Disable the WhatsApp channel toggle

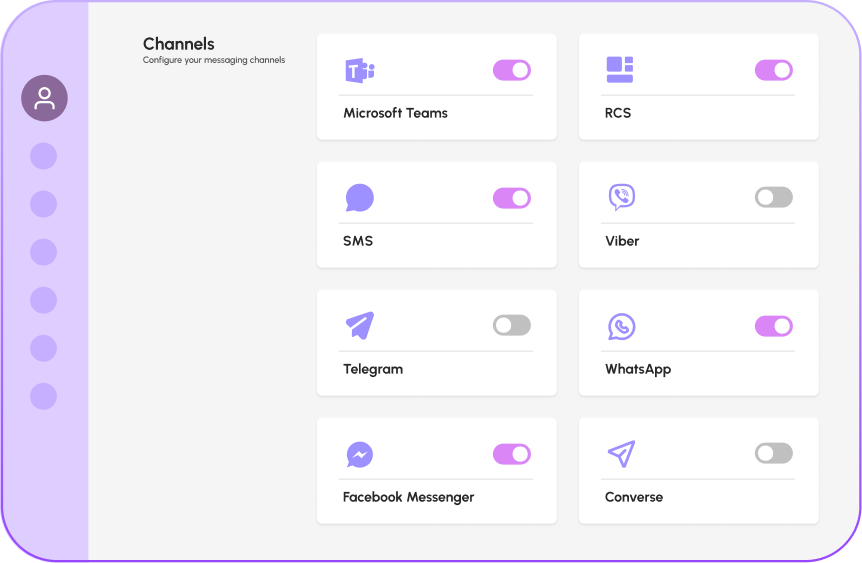point(773,326)
